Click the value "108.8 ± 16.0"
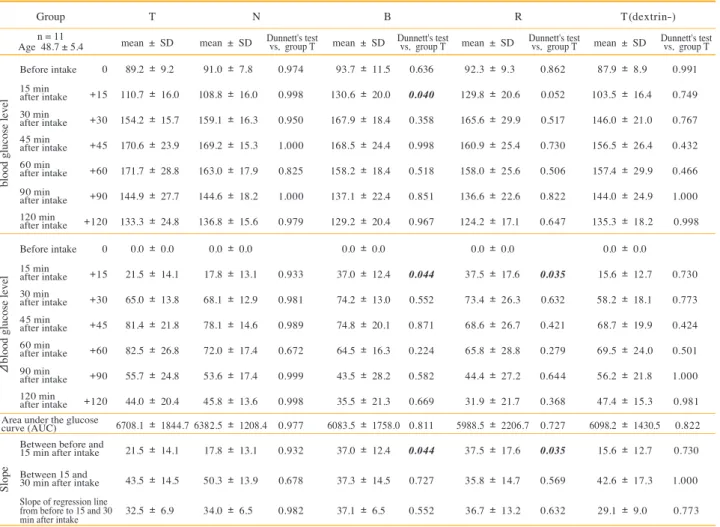Image resolution: width=720 pixels, height=527 pixels. pyautogui.click(x=228, y=95)
